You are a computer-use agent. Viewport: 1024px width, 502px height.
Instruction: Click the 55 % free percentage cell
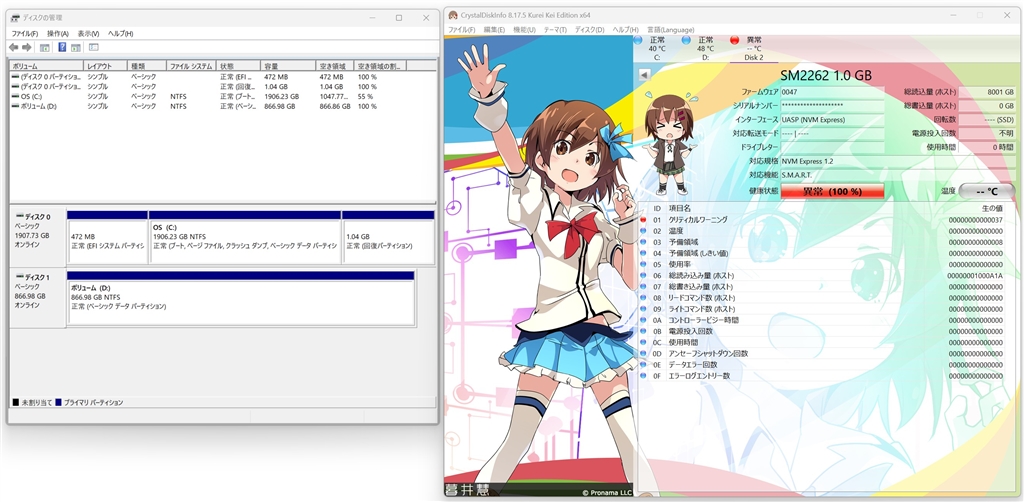[366, 96]
